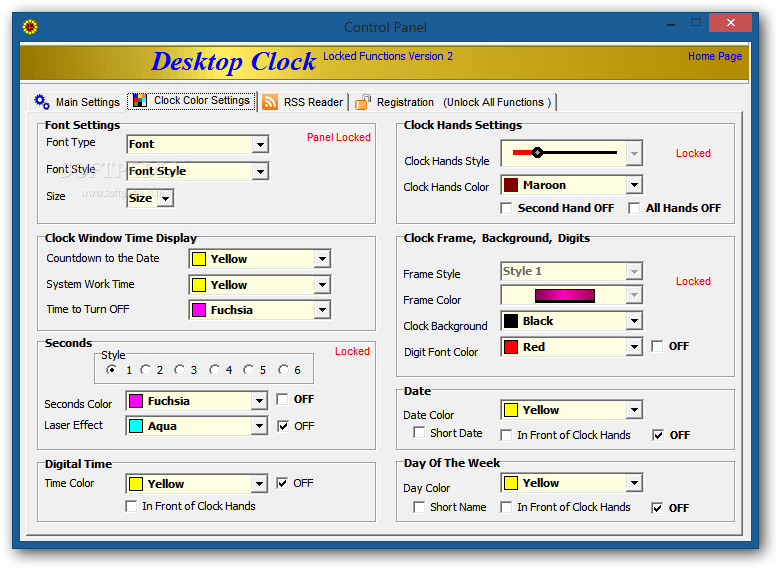This screenshot has height=569, width=779.
Task: Click the gears icon on Main Settings tab
Action: (x=42, y=102)
